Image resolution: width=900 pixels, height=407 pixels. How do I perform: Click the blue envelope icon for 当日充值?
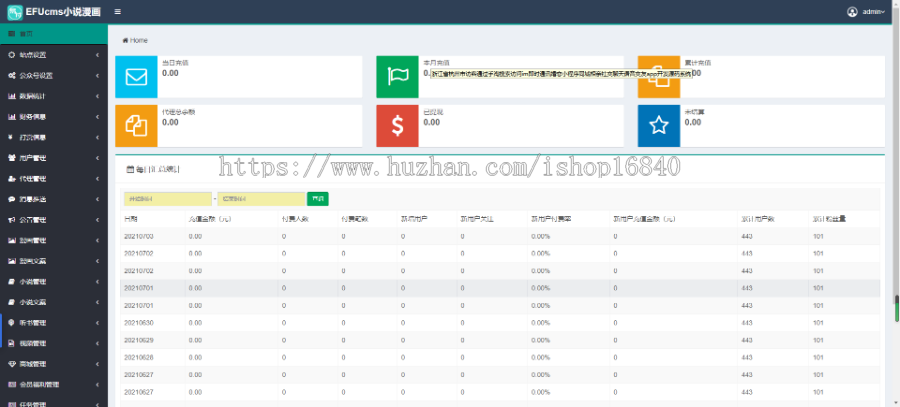(136, 77)
